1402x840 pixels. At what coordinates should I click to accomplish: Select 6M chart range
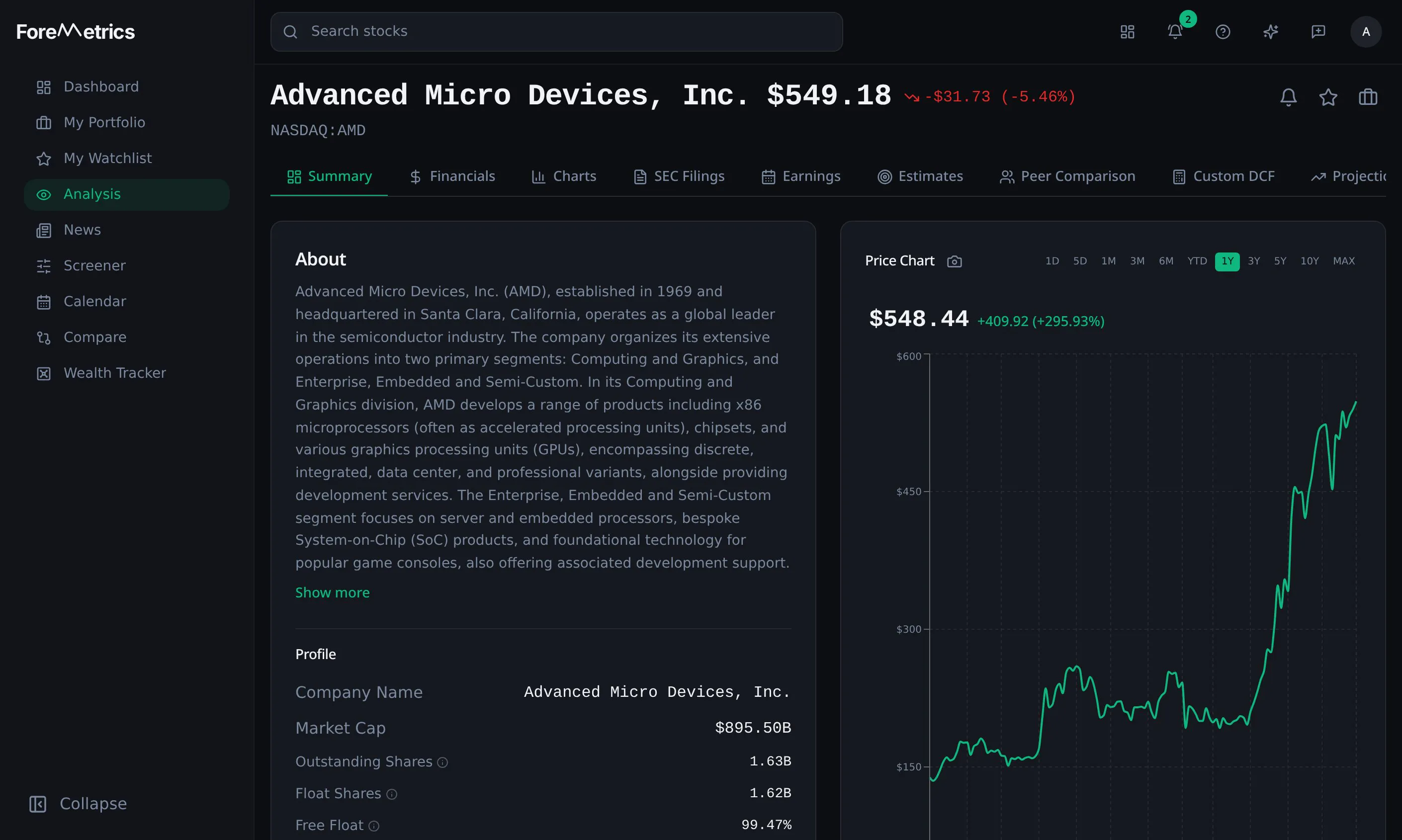[x=1165, y=261]
